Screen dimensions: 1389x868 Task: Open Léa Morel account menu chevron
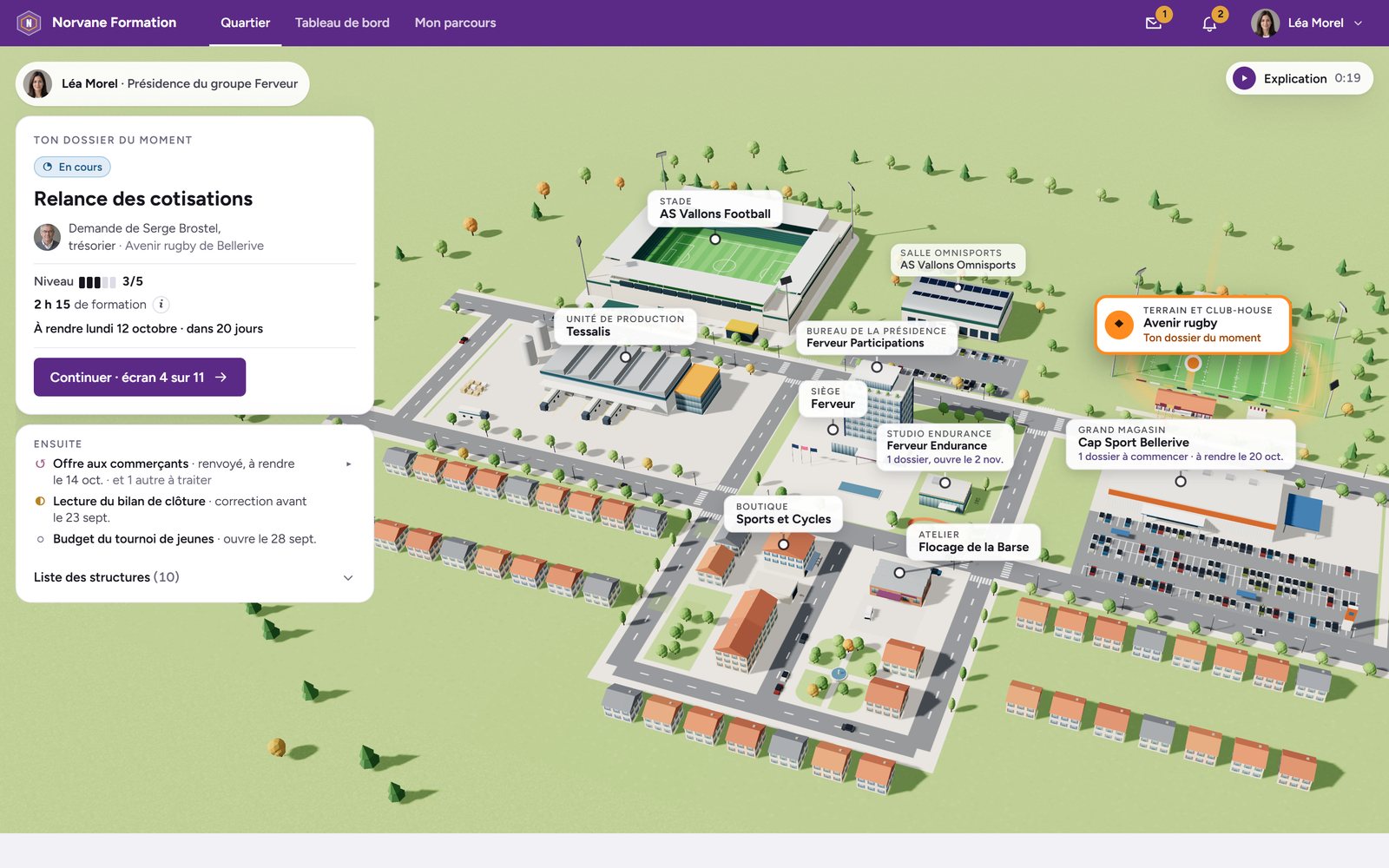click(1359, 23)
